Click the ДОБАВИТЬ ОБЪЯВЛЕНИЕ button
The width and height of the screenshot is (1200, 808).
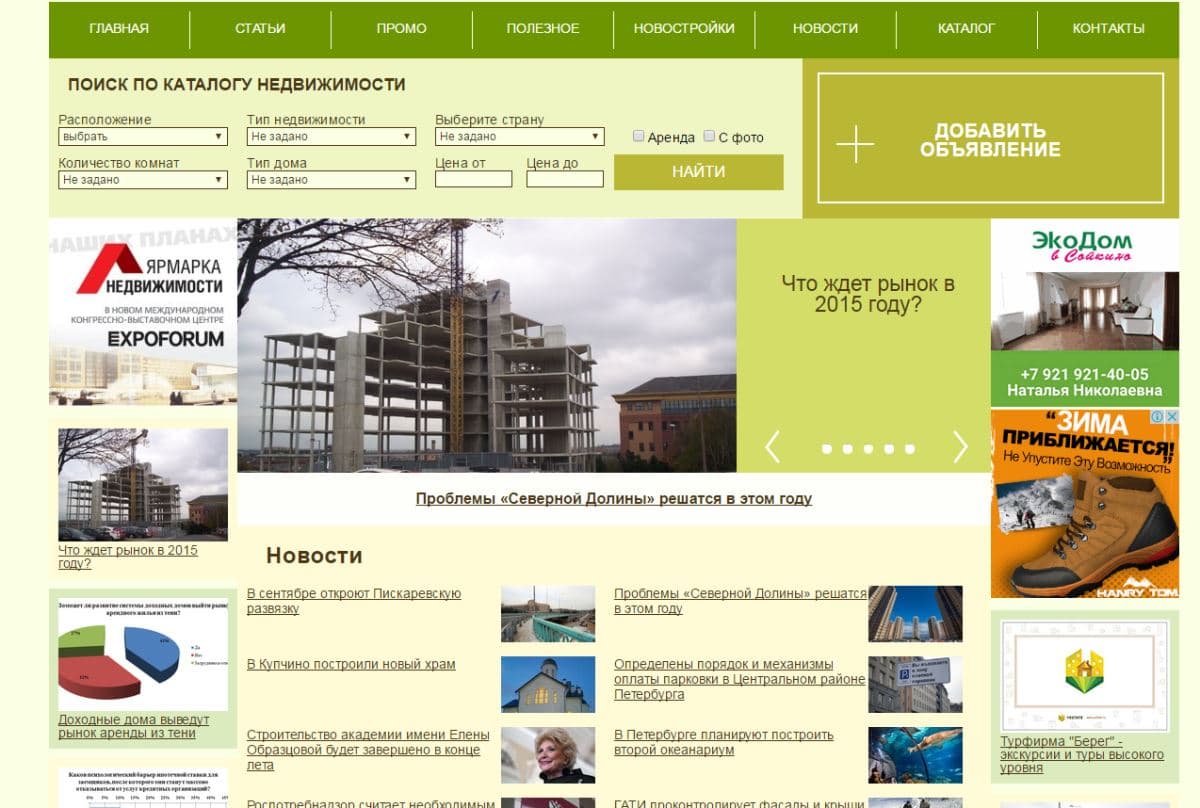click(990, 139)
